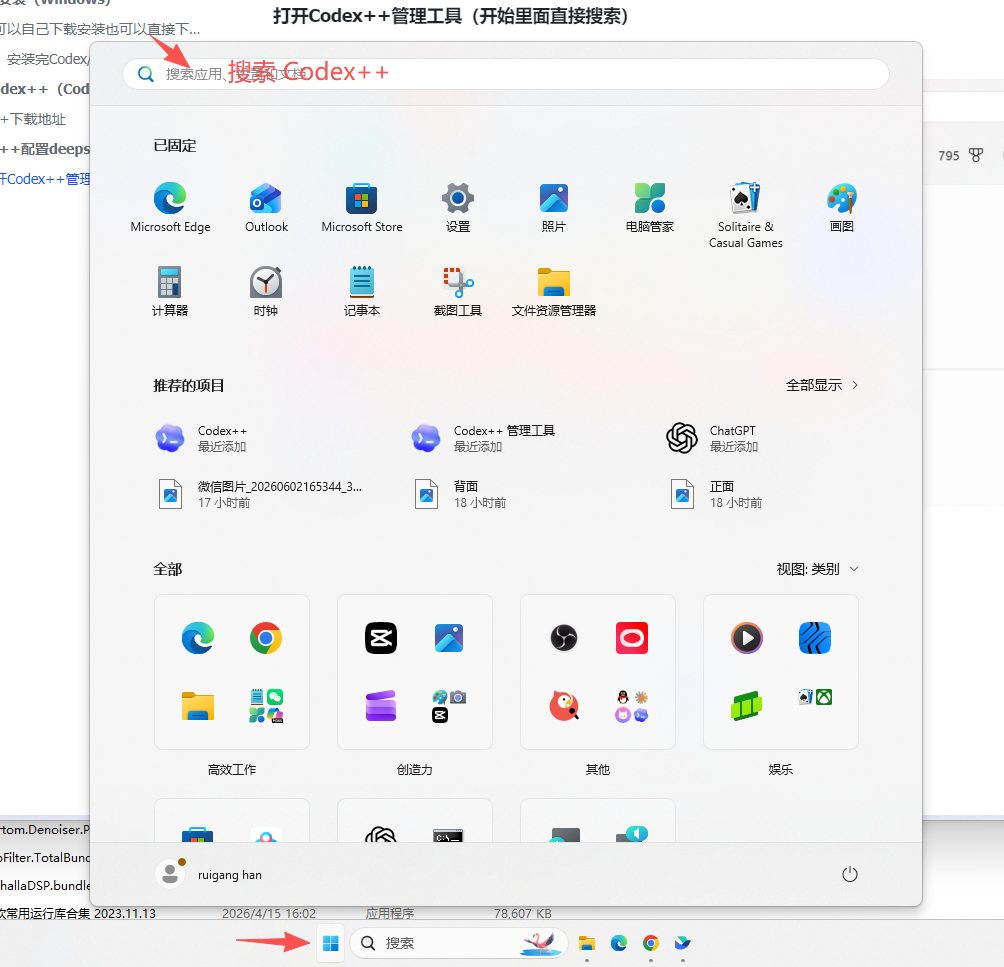This screenshot has height=967, width=1004.
Task: Launch Outlook from the pinned section
Action: [266, 207]
